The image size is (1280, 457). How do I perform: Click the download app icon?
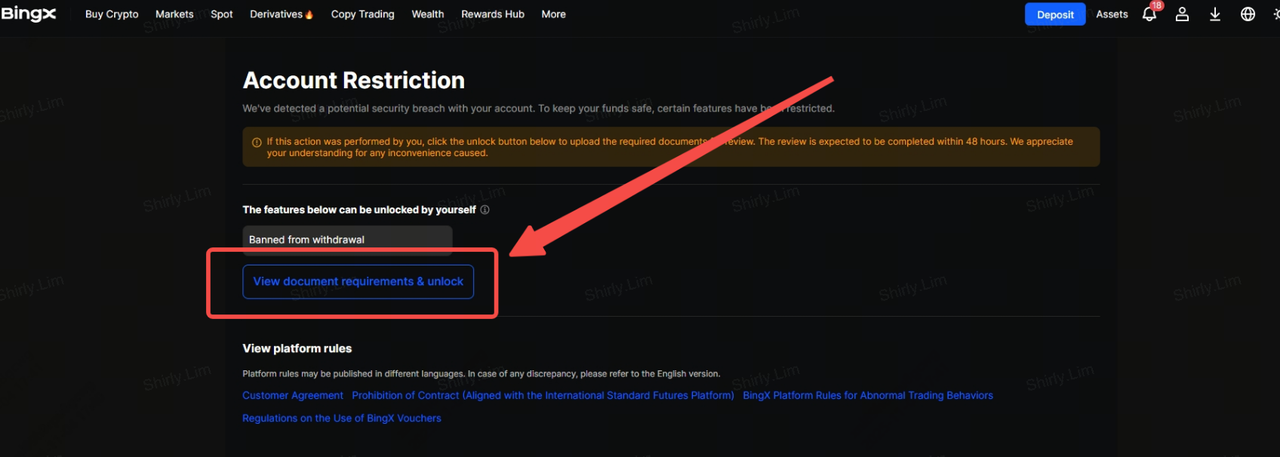(1215, 15)
